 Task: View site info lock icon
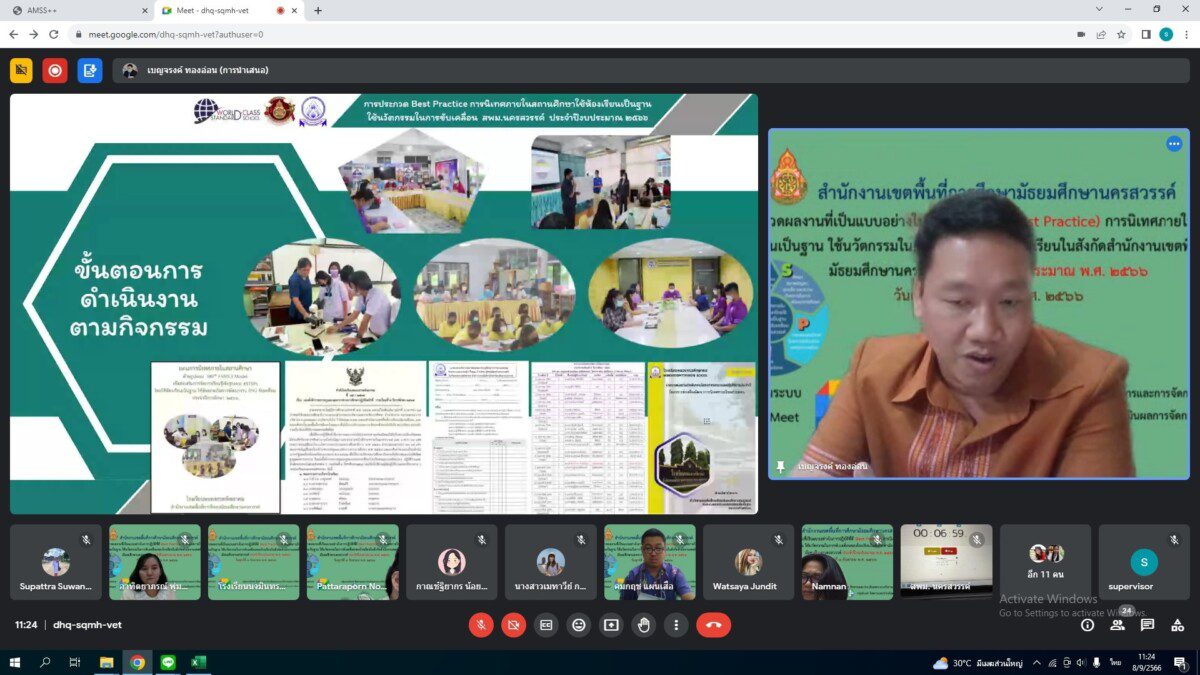pos(78,34)
